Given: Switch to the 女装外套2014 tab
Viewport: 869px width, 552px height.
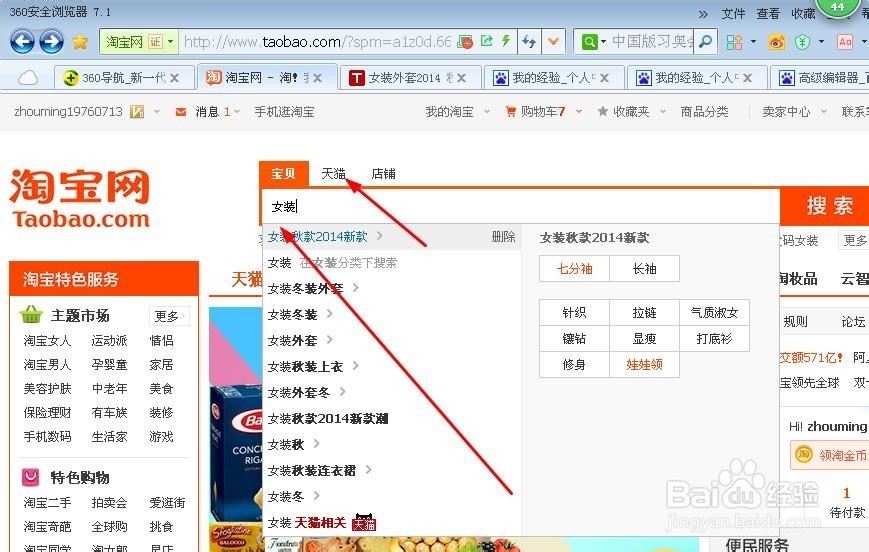Looking at the screenshot, I should click(x=410, y=78).
